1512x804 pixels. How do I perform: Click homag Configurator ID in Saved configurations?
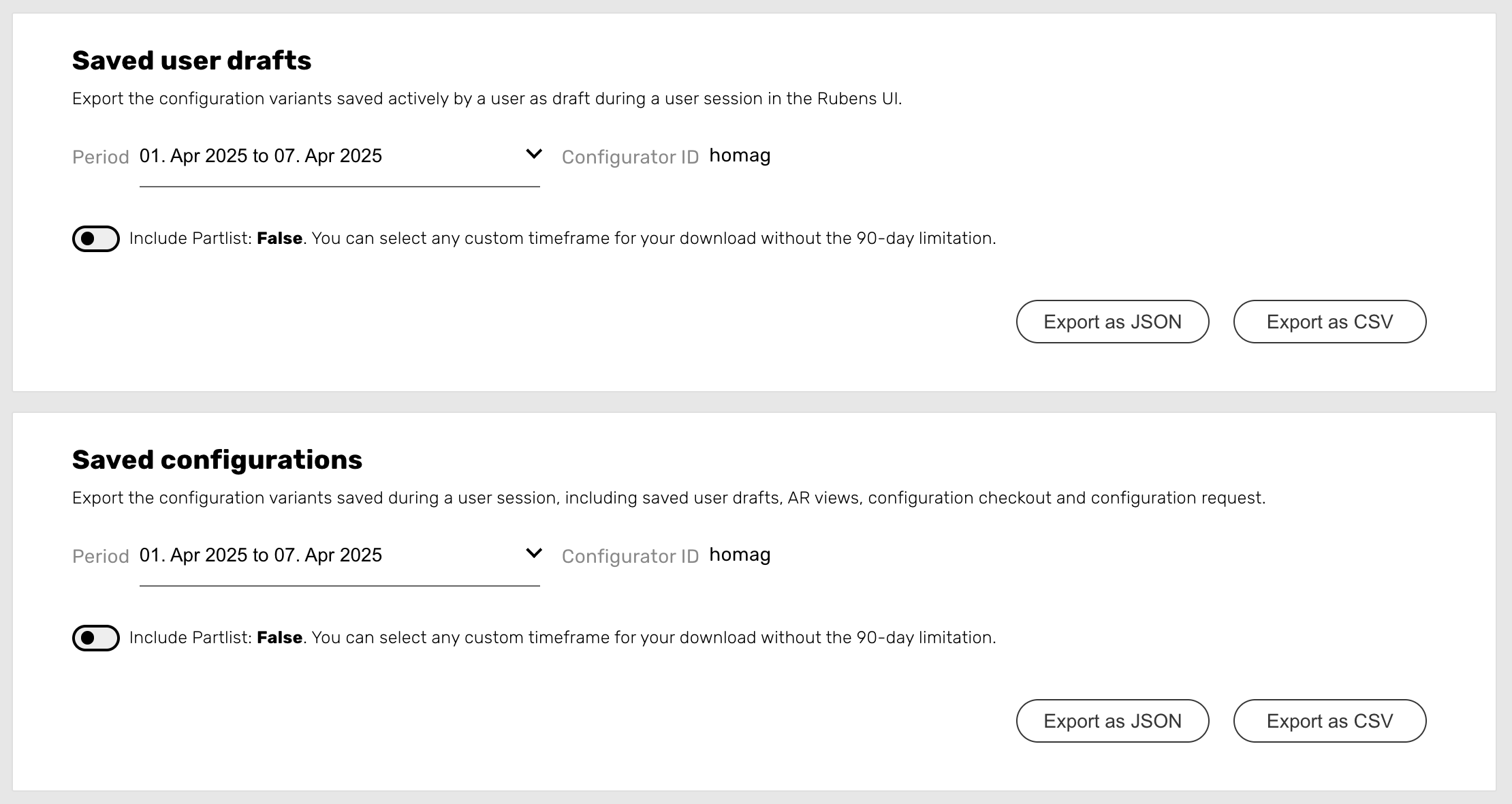740,555
